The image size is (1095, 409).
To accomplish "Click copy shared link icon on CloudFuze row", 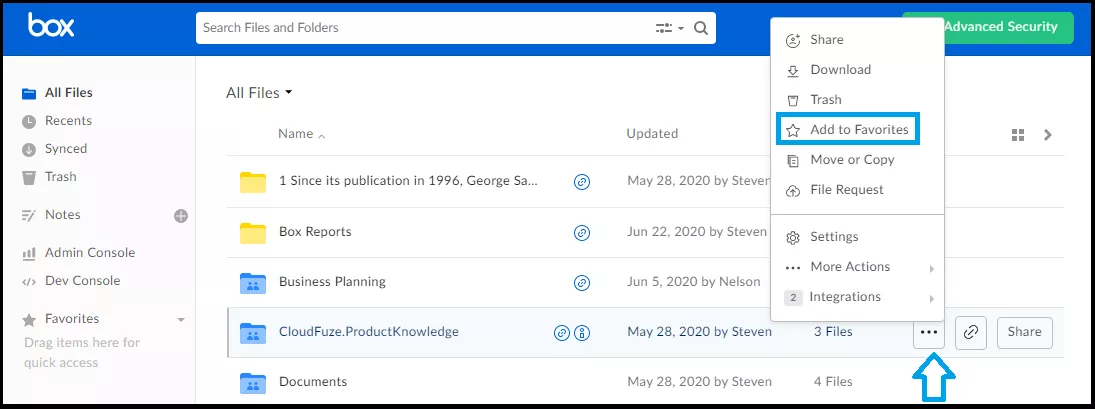I will pos(970,332).
